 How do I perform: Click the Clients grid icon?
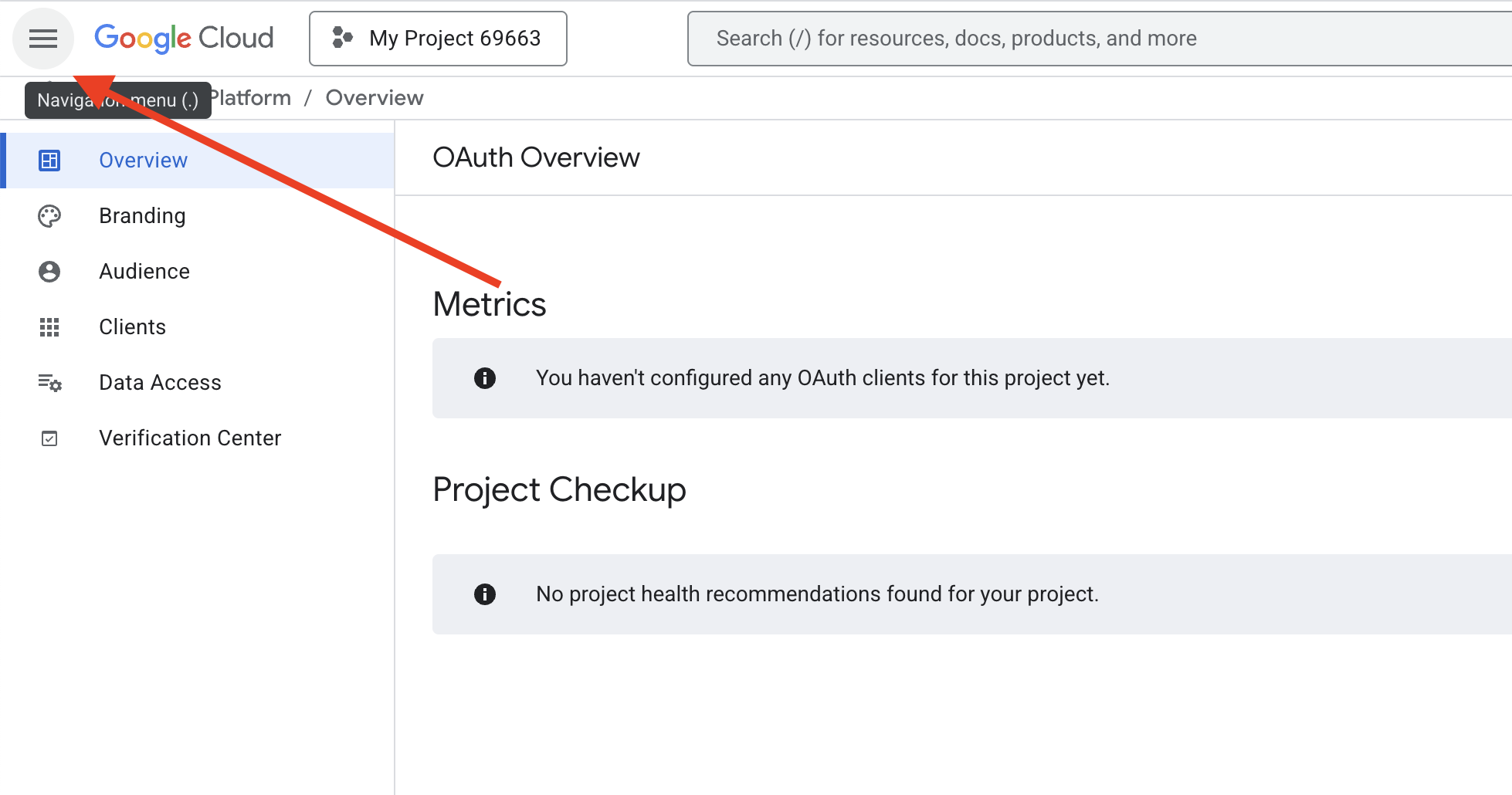(x=49, y=327)
